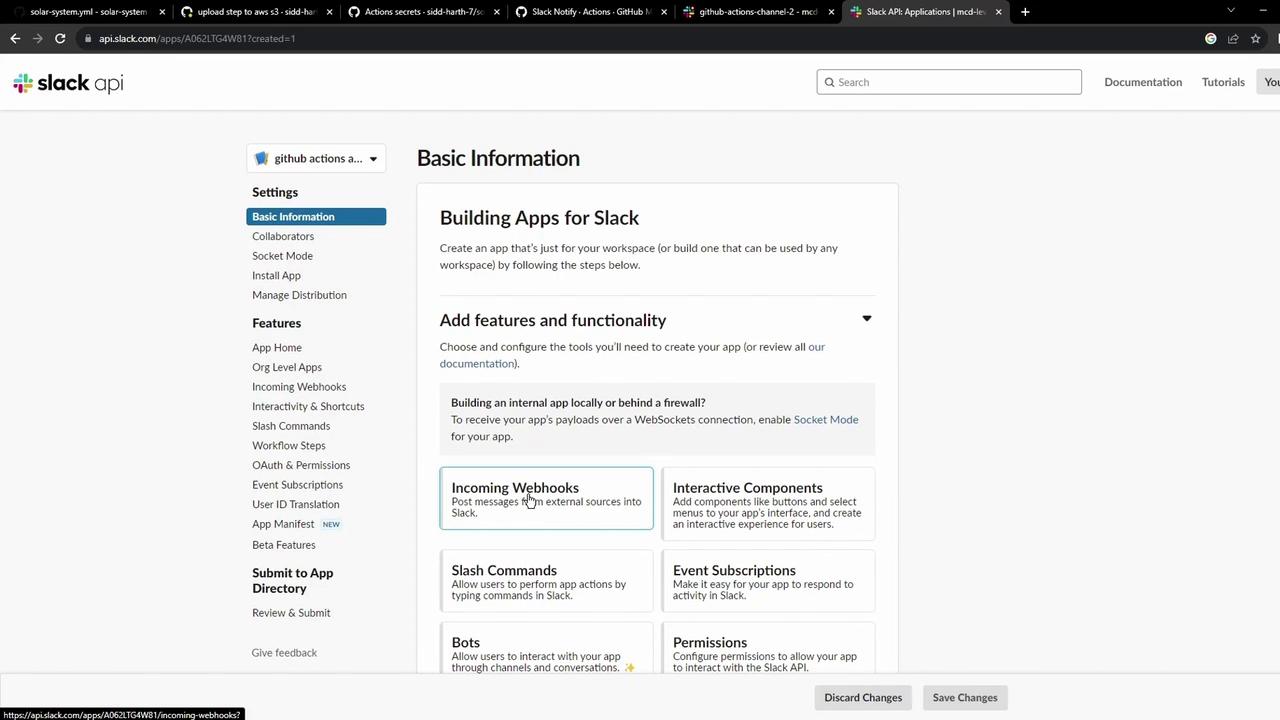Open a new browser tab with the plus icon
Viewport: 1280px width, 720px height.
click(x=1025, y=12)
